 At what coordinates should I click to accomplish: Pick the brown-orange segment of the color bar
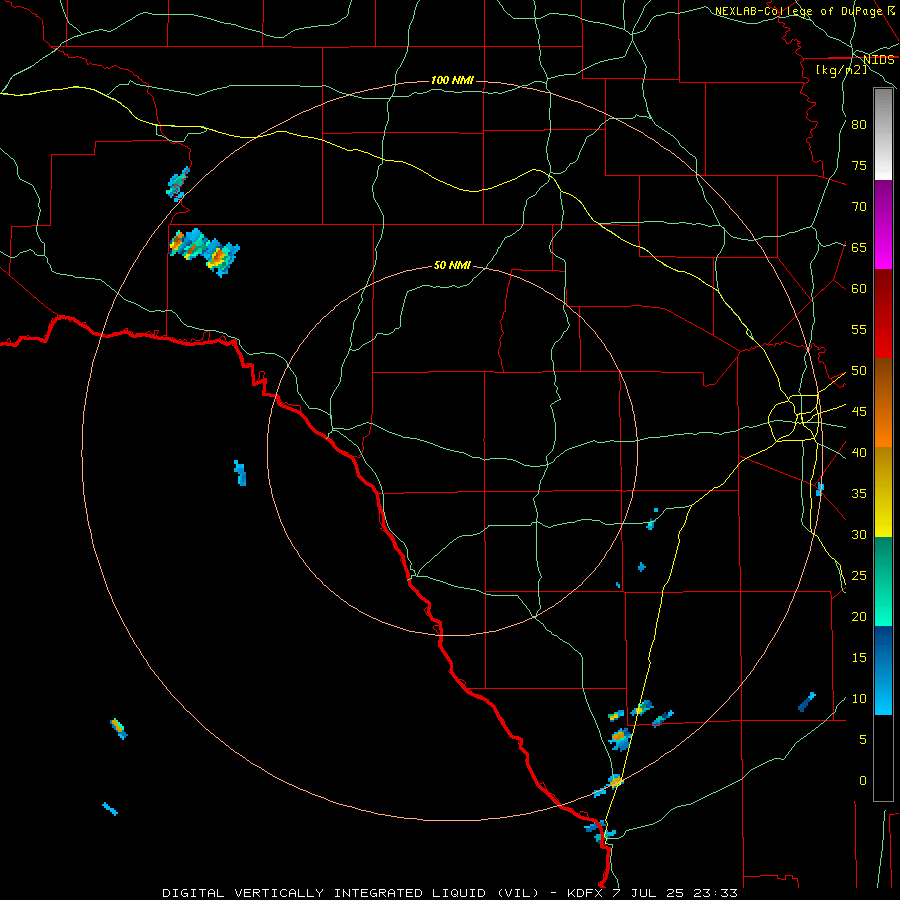click(x=883, y=403)
